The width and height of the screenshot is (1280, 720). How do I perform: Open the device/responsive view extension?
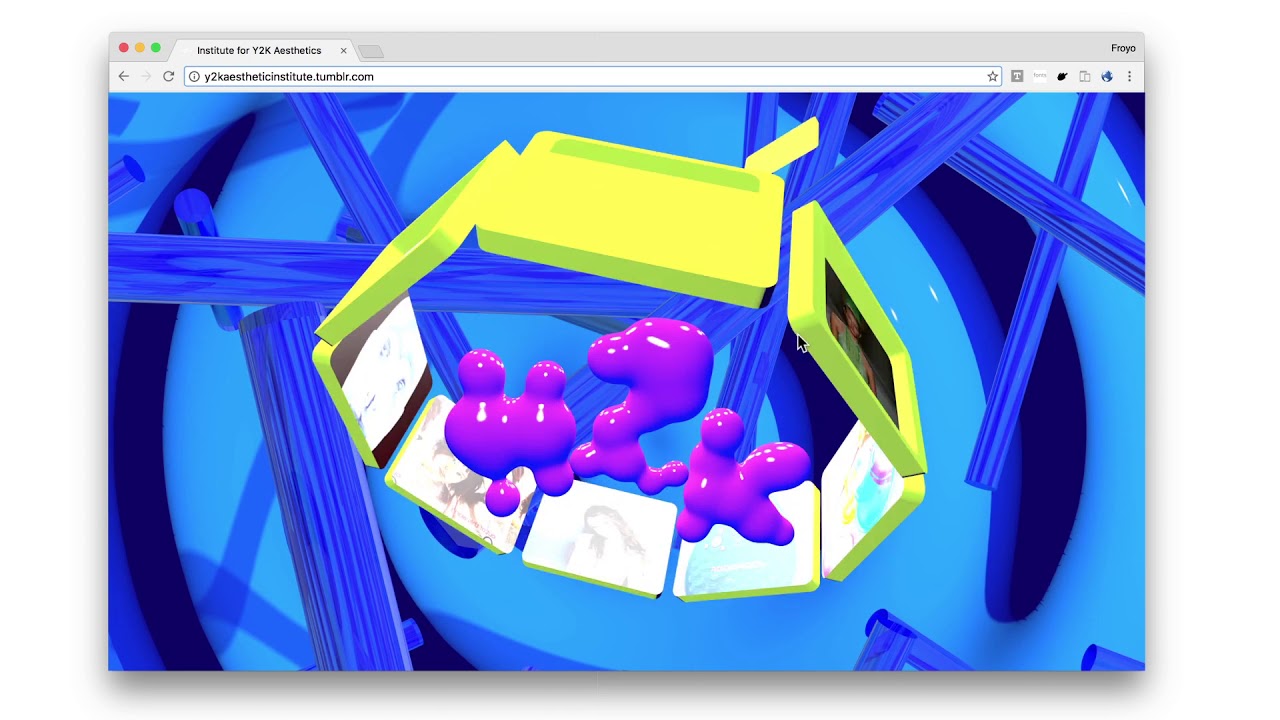pos(1085,76)
